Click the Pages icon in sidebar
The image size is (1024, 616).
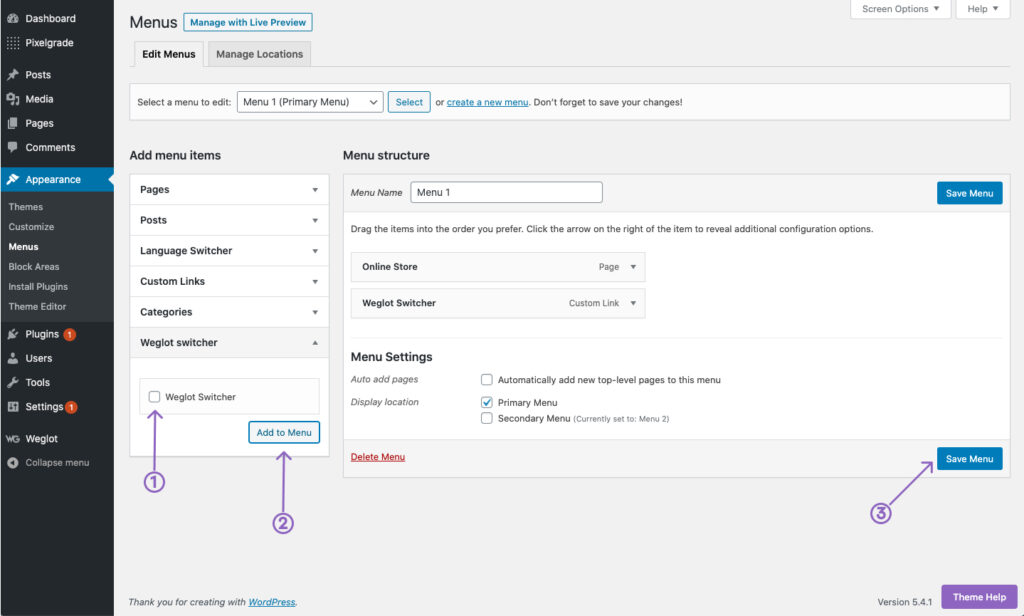[12, 123]
